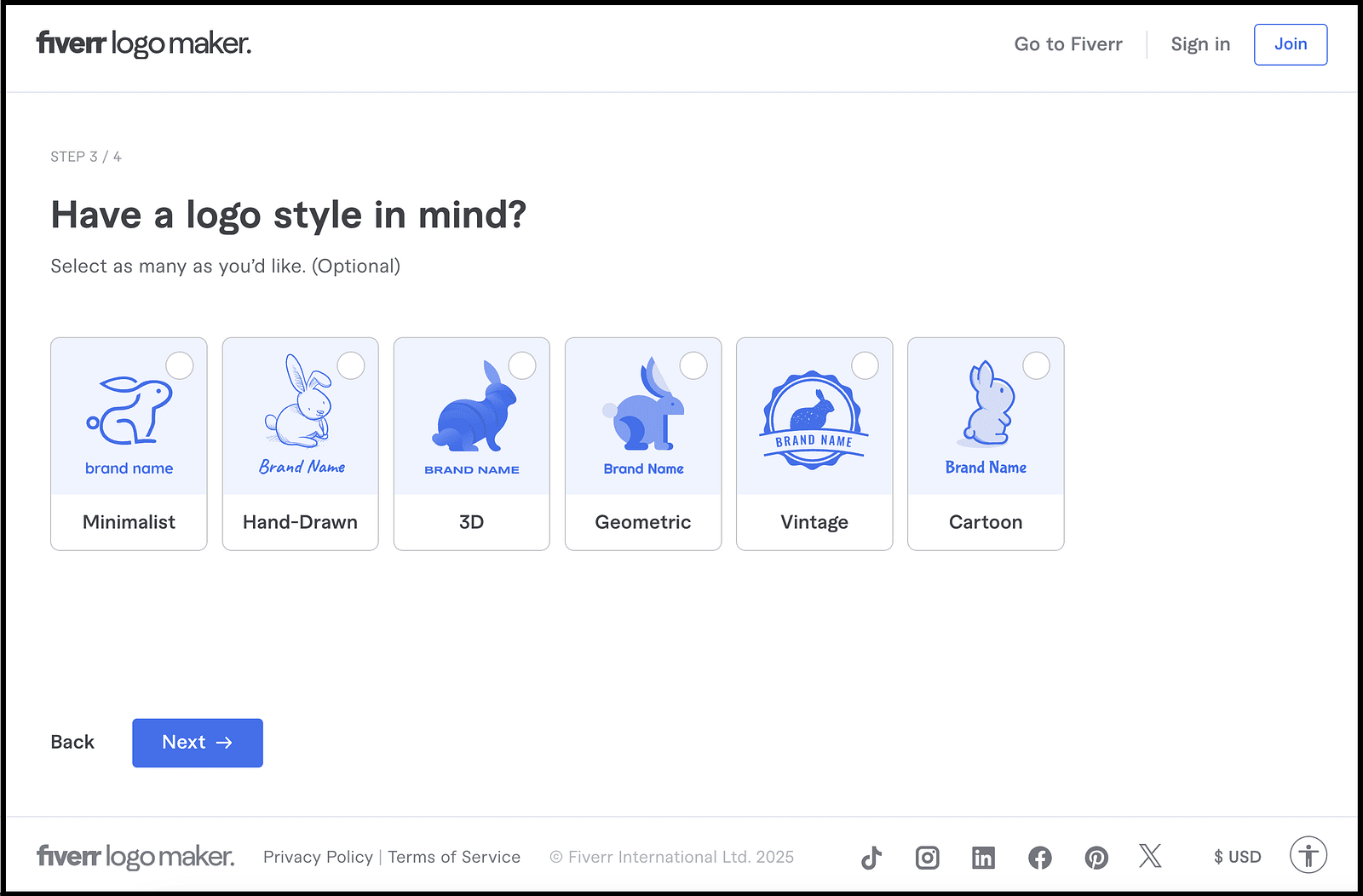Tick the Minimalist style checkbox circle
This screenshot has width=1363, height=896.
pos(180,365)
